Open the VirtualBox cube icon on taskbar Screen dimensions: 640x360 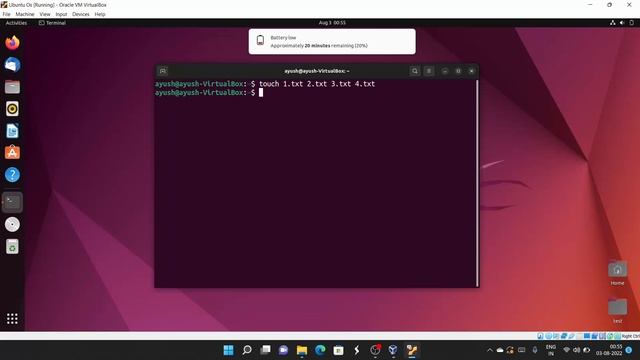pos(393,350)
